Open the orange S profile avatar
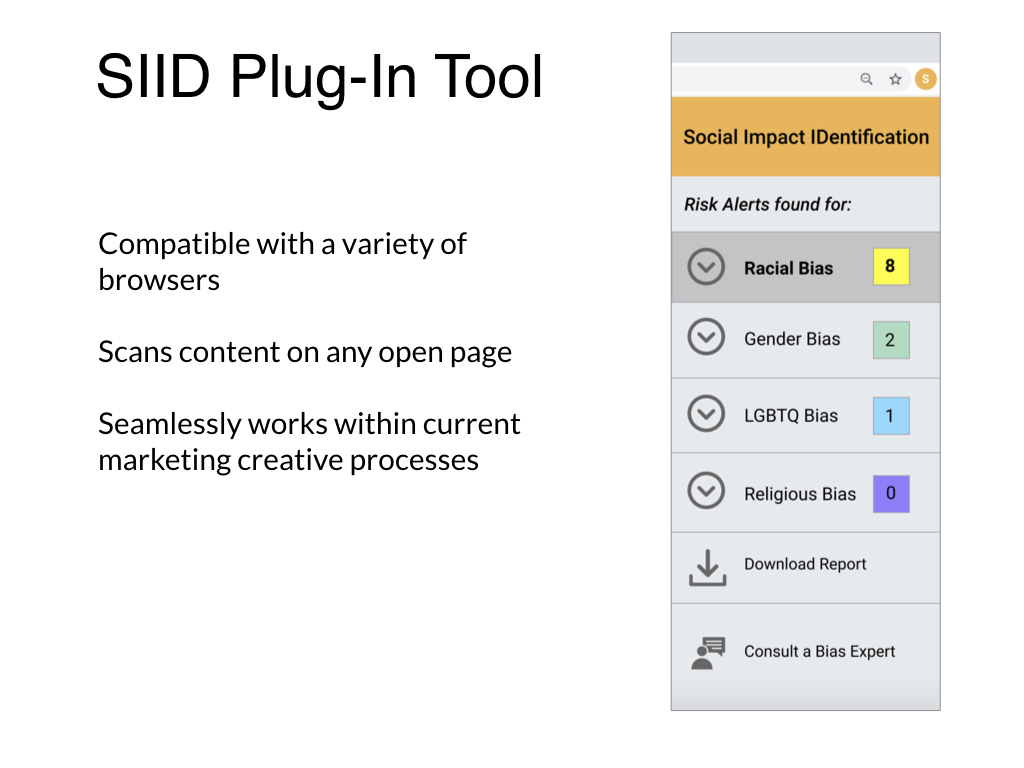The height and width of the screenshot is (768, 1024). (x=925, y=79)
